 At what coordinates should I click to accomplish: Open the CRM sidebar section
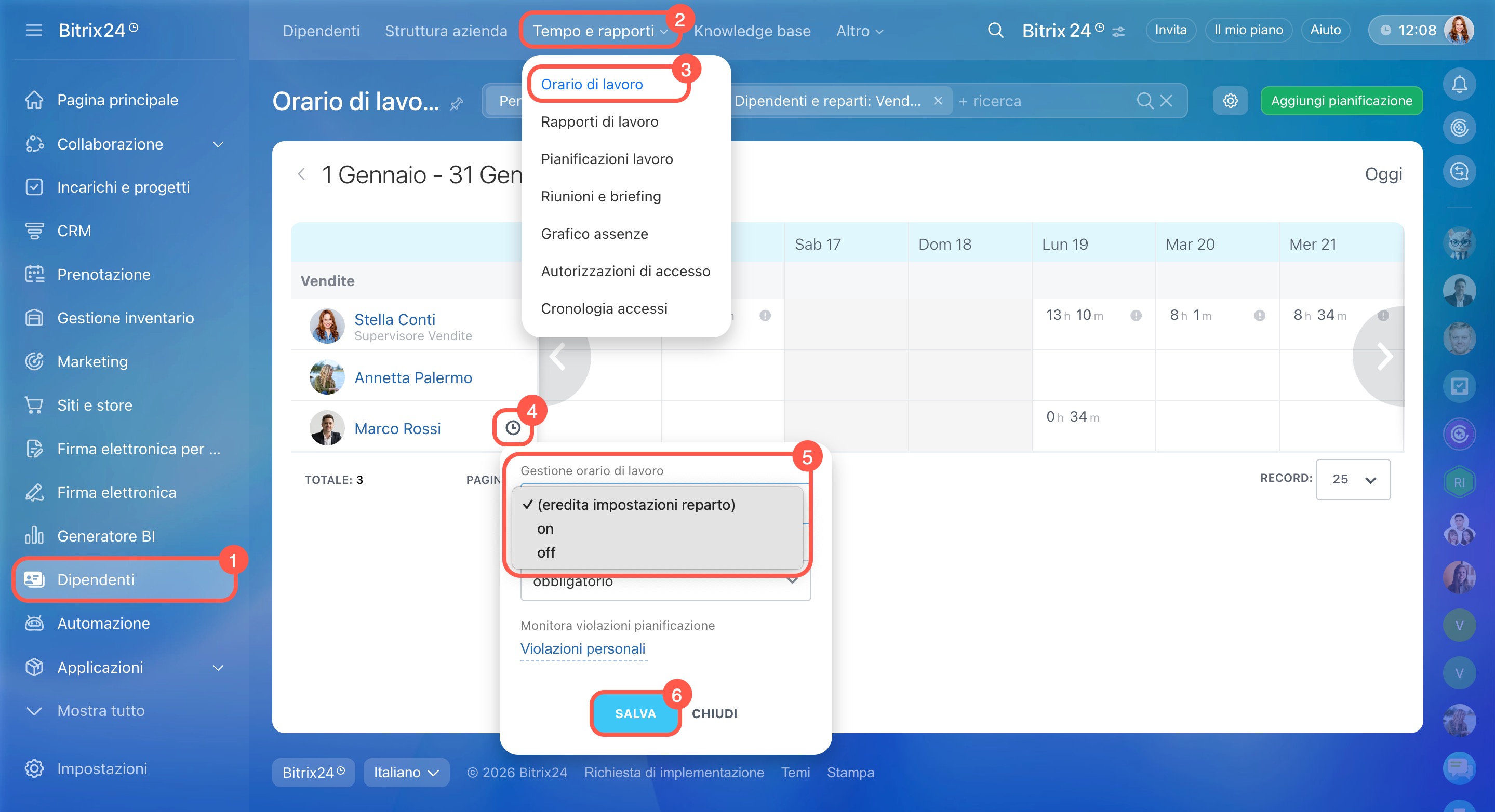[74, 231]
